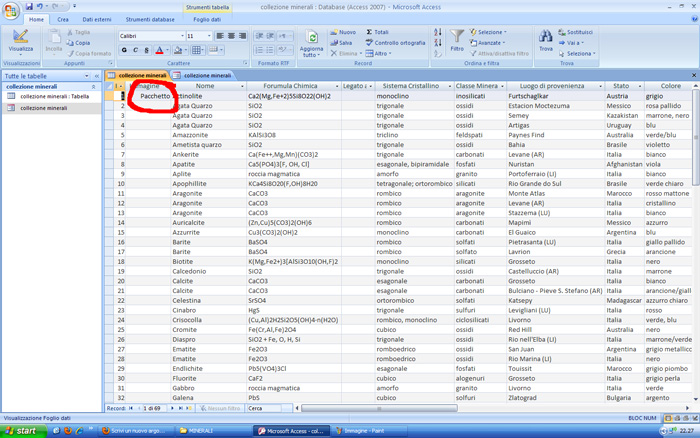
Task: Select collezione minerali : Tabella item
Action: coord(51,96)
